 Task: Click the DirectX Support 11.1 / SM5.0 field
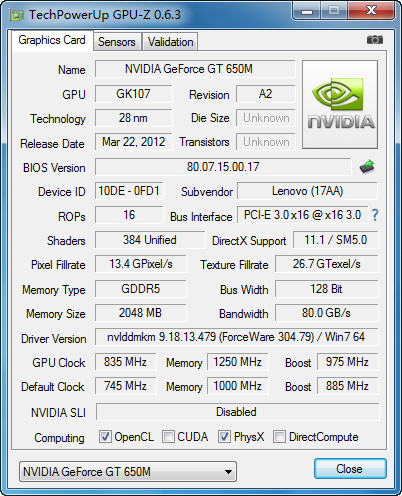tap(336, 240)
